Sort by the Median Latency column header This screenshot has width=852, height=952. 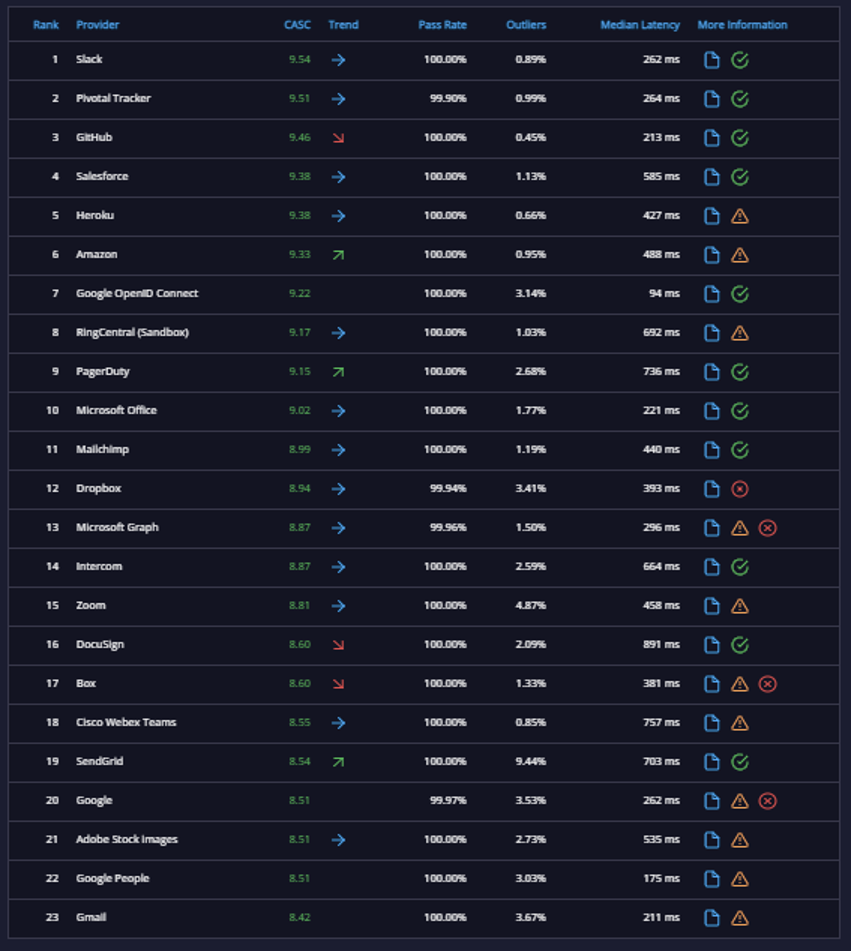[x=639, y=25]
